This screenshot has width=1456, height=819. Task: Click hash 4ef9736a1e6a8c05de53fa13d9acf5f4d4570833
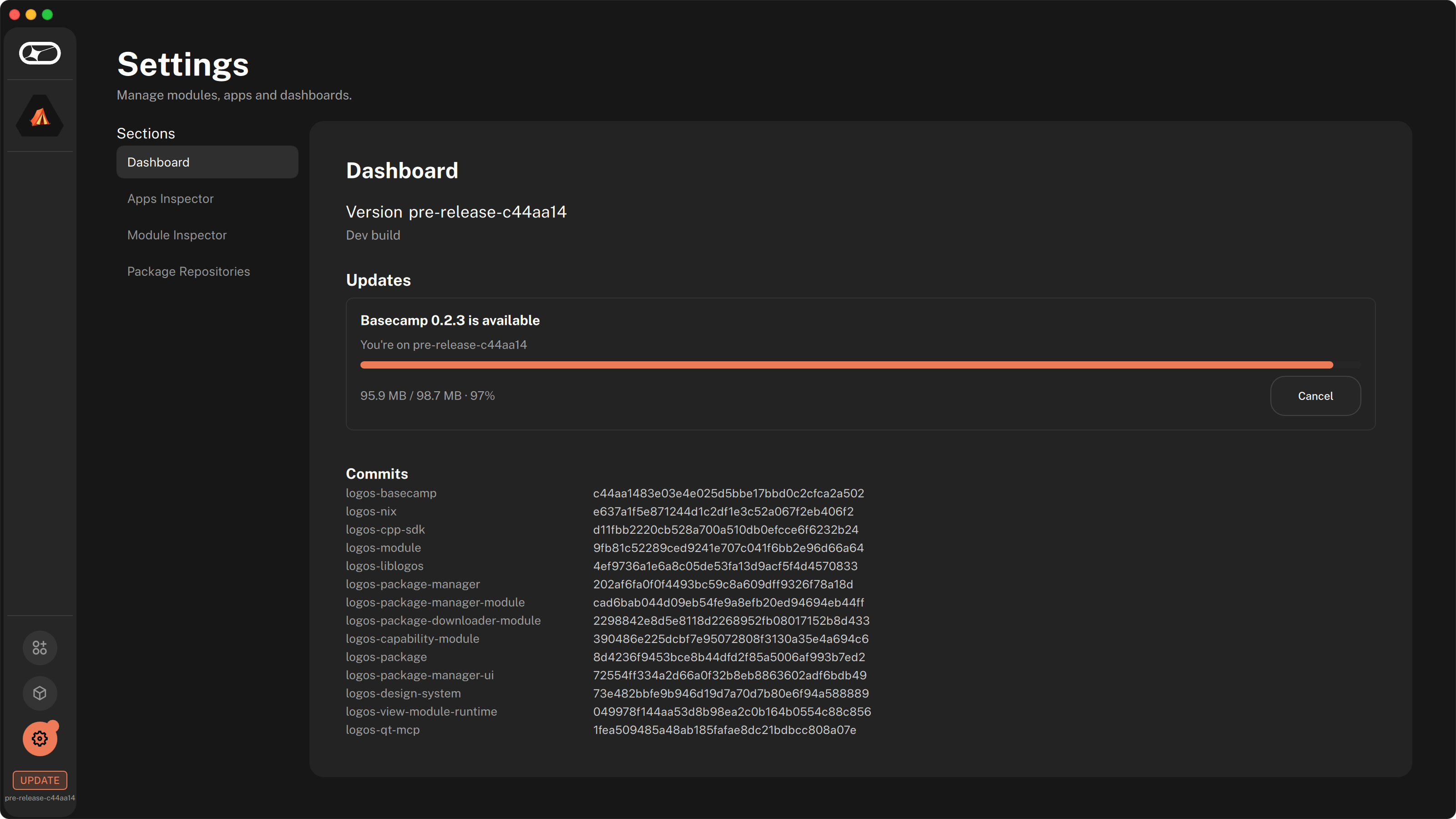tap(725, 566)
